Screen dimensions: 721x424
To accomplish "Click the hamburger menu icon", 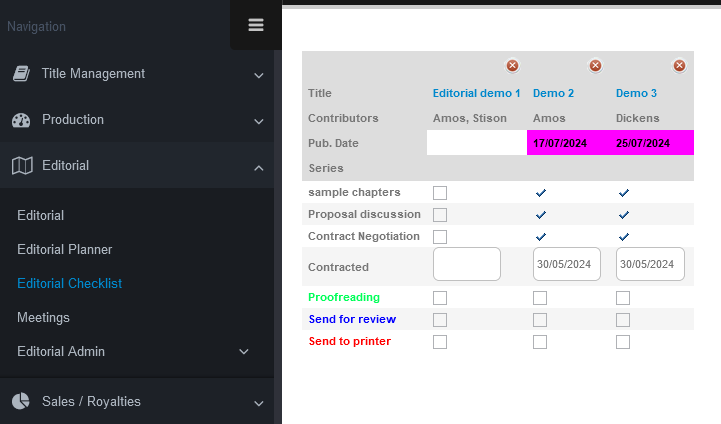I will pyautogui.click(x=256, y=25).
